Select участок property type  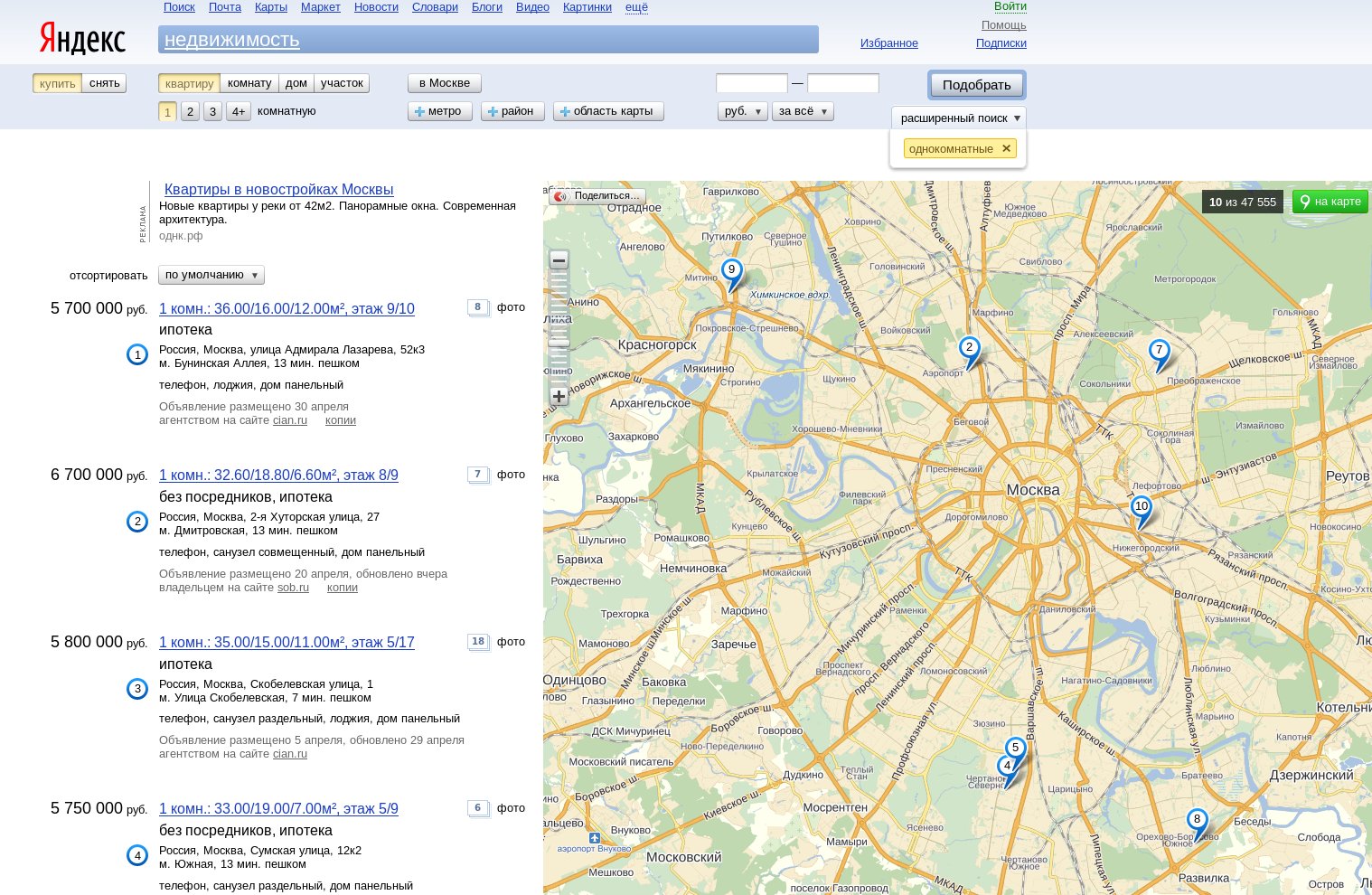pos(342,83)
